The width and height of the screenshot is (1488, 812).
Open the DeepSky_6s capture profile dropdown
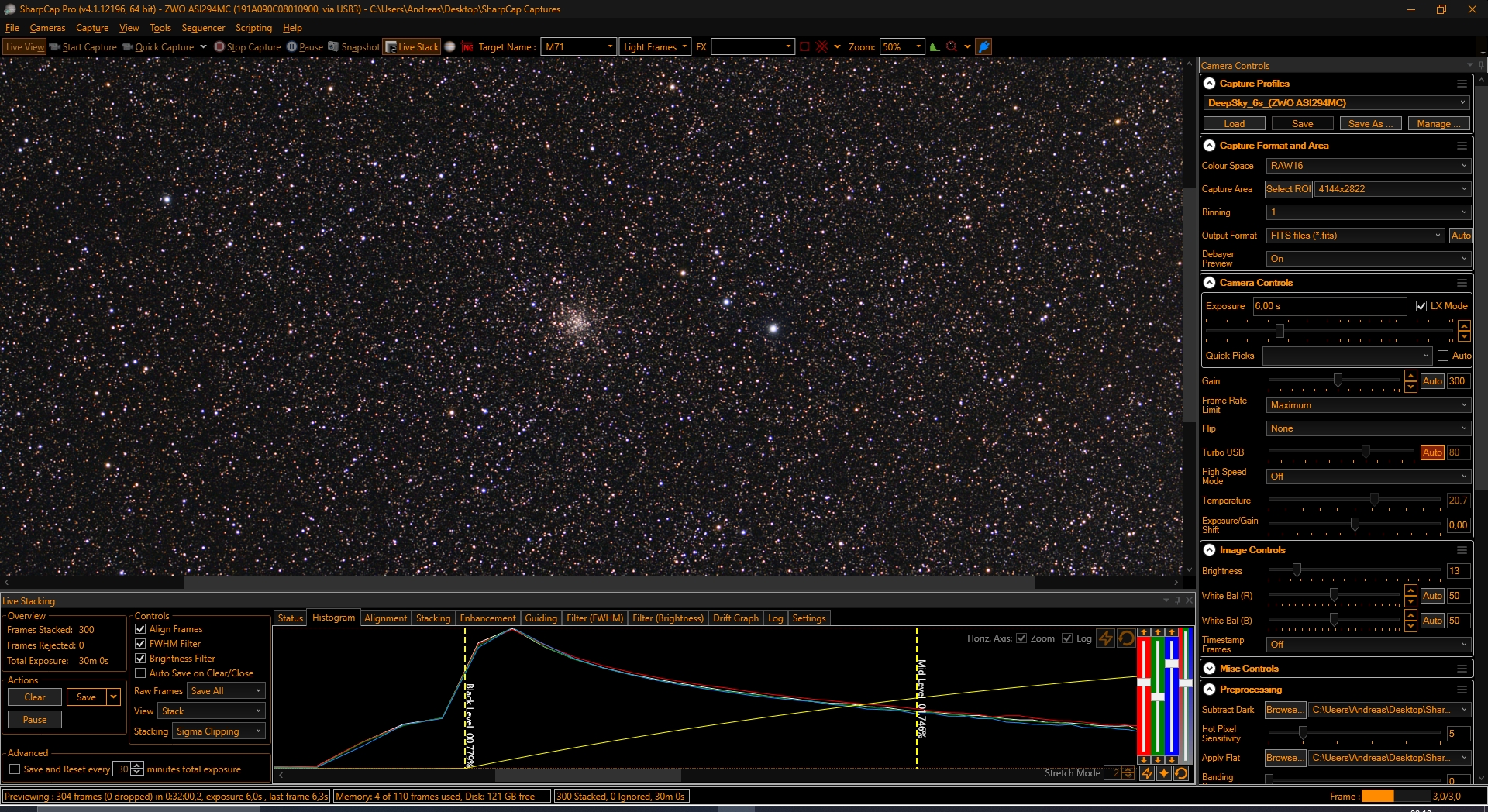tap(1336, 103)
